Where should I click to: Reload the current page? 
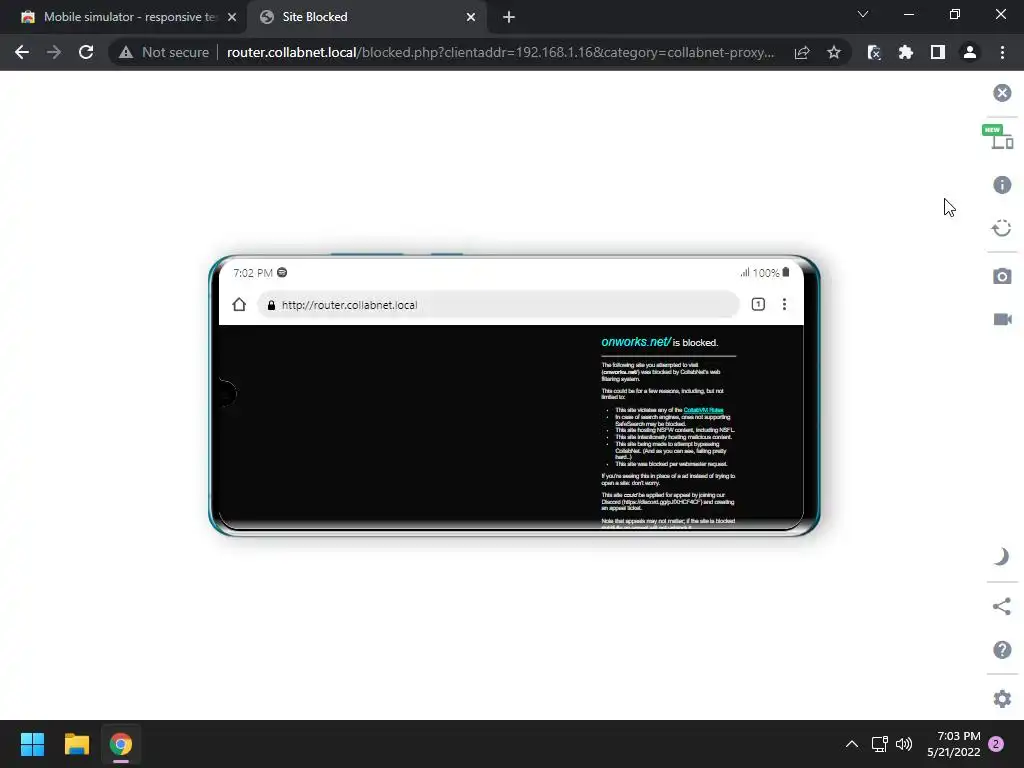click(x=86, y=52)
